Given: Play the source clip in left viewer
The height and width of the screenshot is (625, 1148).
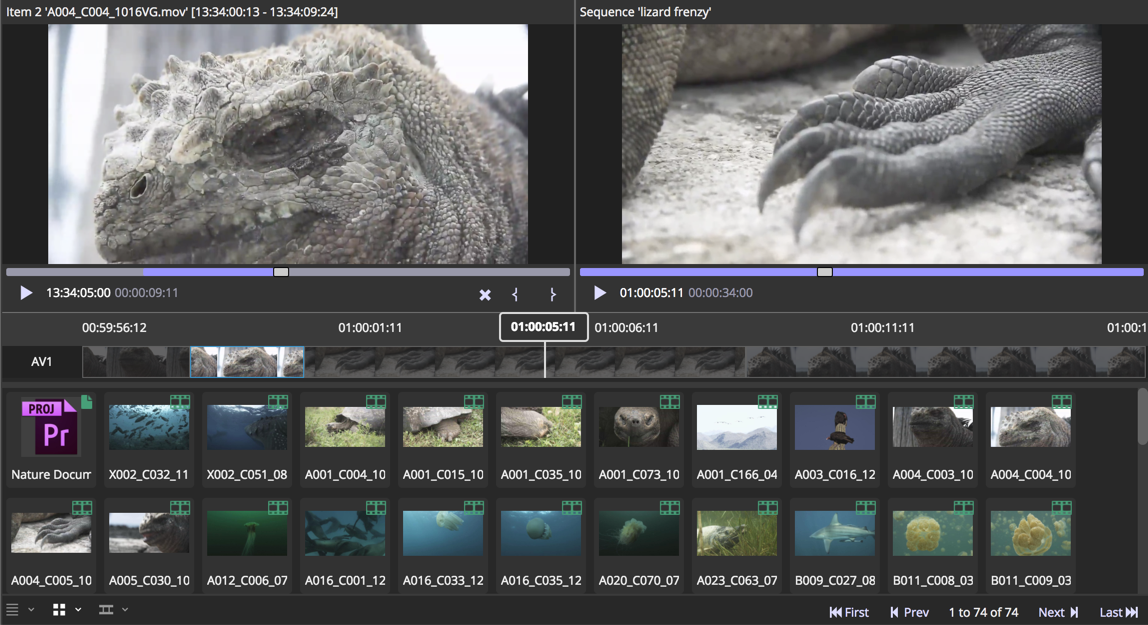Looking at the screenshot, I should coord(26,293).
